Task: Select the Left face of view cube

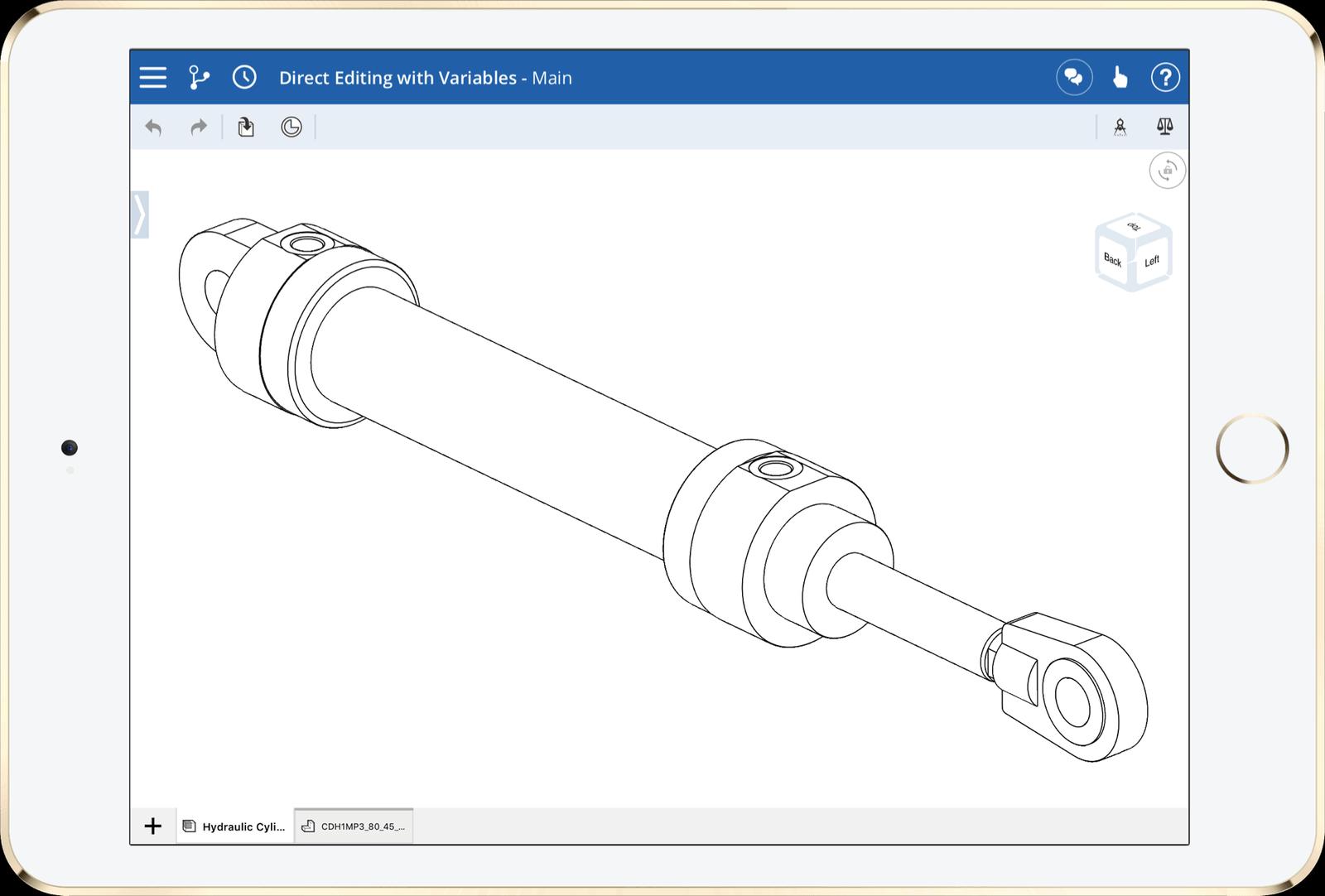Action: pos(1152,262)
